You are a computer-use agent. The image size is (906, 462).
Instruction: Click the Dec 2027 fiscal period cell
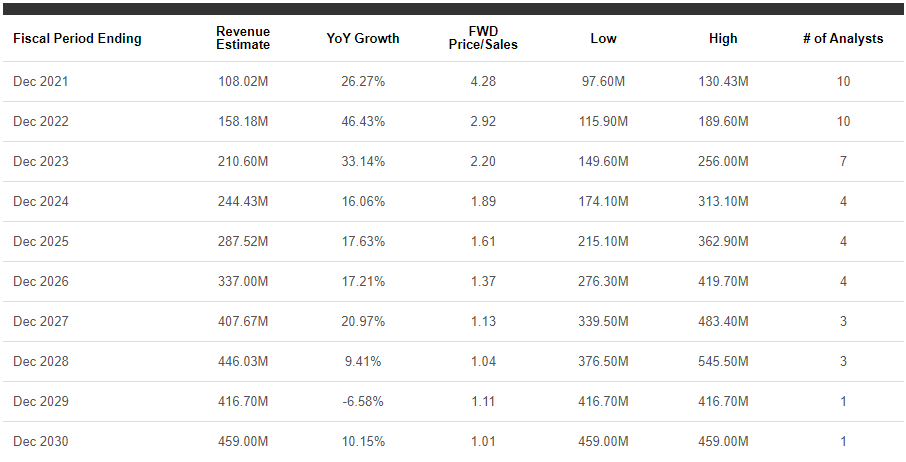point(36,322)
